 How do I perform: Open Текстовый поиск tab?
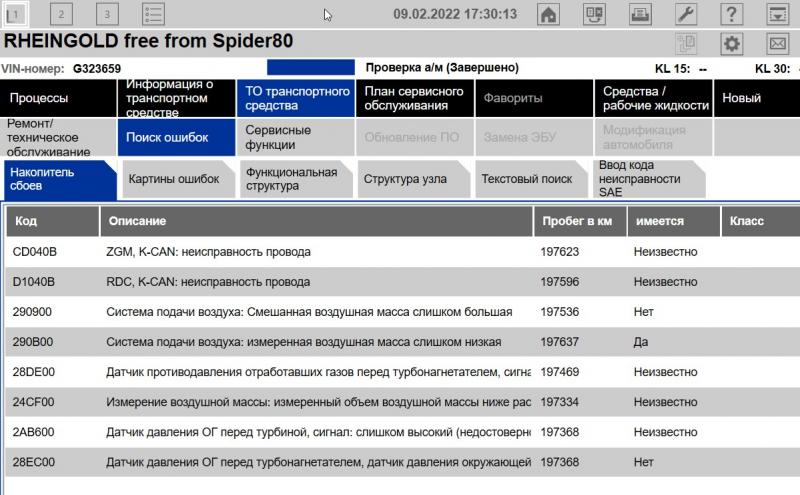click(x=532, y=179)
